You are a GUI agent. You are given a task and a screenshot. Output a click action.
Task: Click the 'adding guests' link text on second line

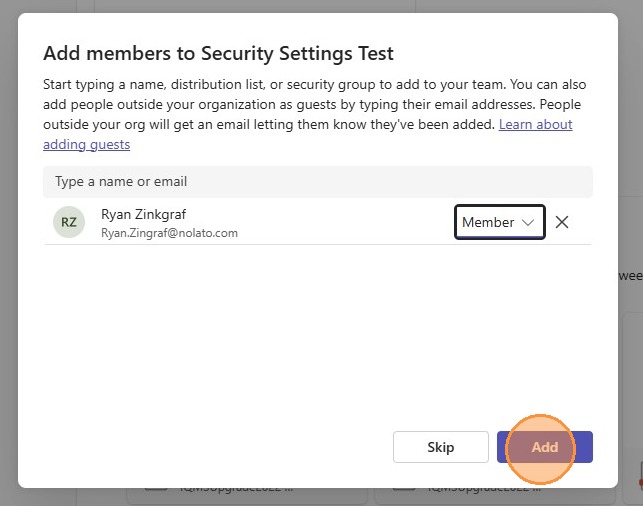click(86, 145)
